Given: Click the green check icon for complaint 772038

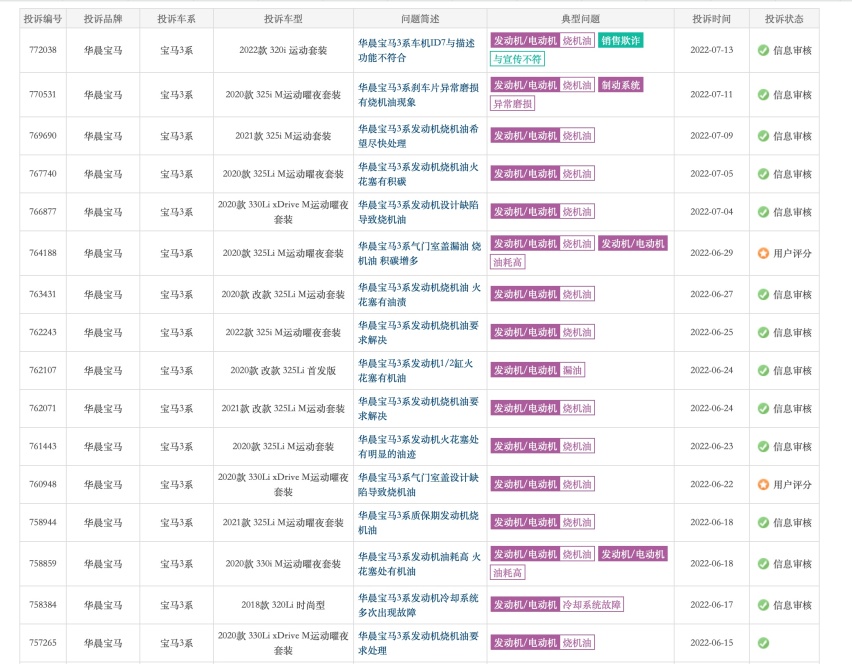Looking at the screenshot, I should pos(763,50).
